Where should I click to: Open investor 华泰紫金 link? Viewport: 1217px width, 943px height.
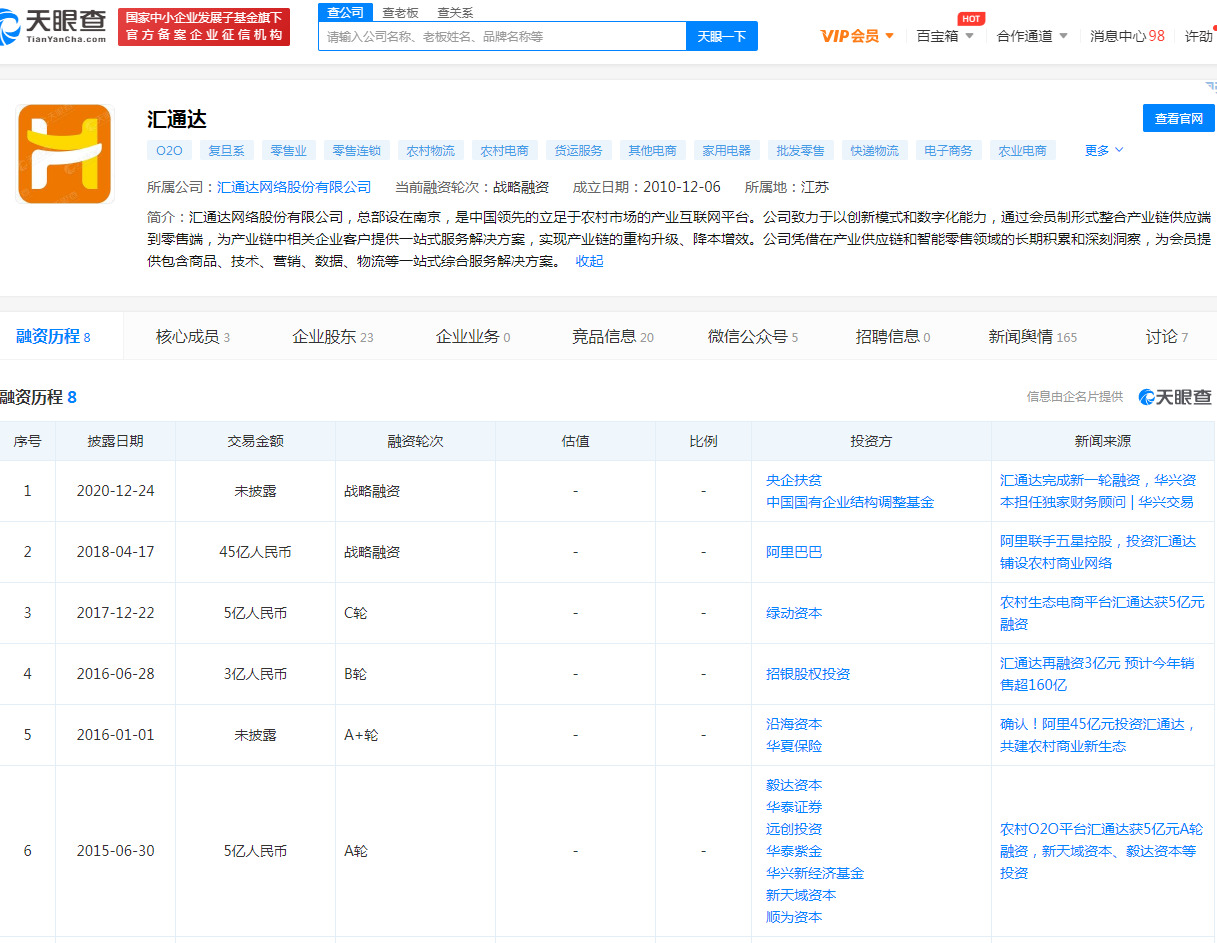(x=794, y=851)
